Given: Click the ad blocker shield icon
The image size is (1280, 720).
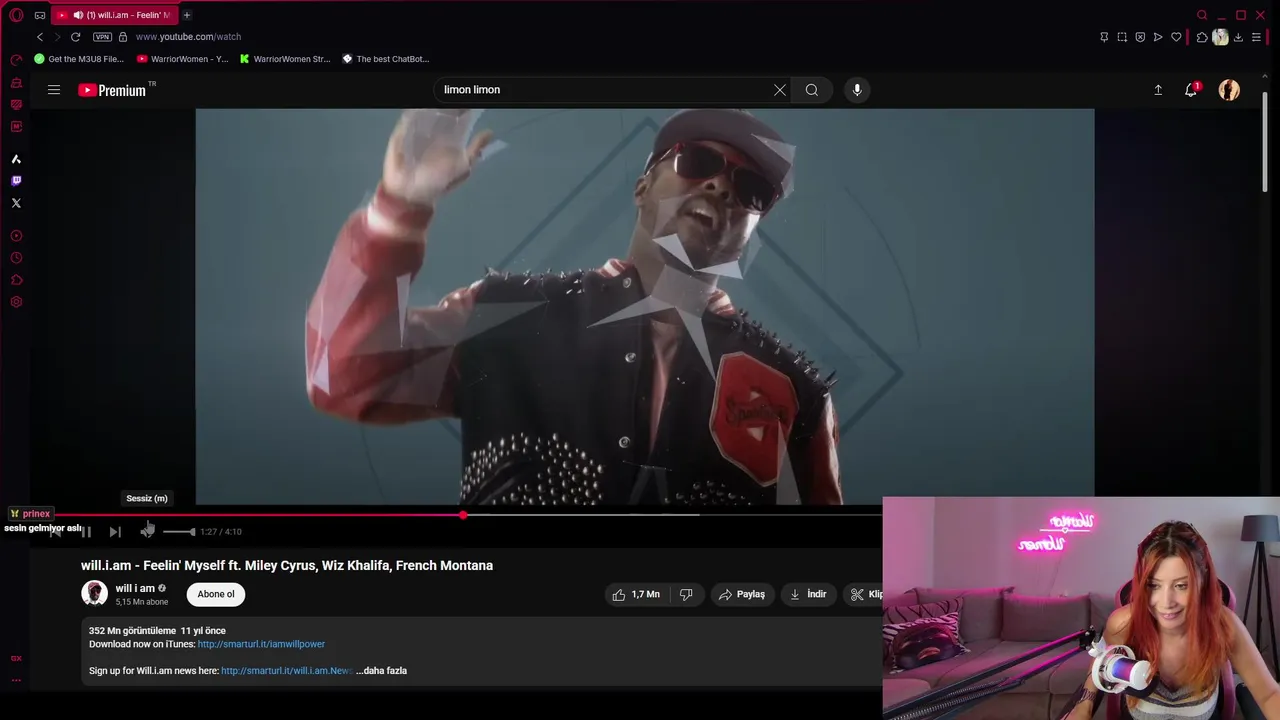Looking at the screenshot, I should 1140,37.
